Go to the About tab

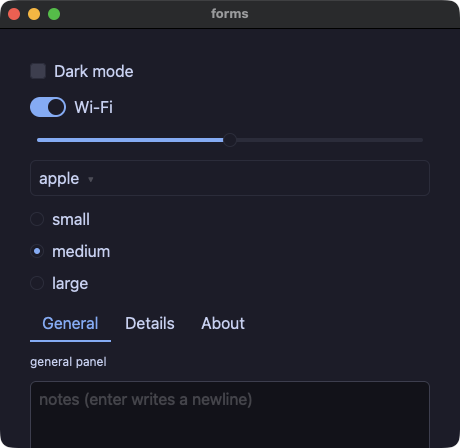(223, 324)
